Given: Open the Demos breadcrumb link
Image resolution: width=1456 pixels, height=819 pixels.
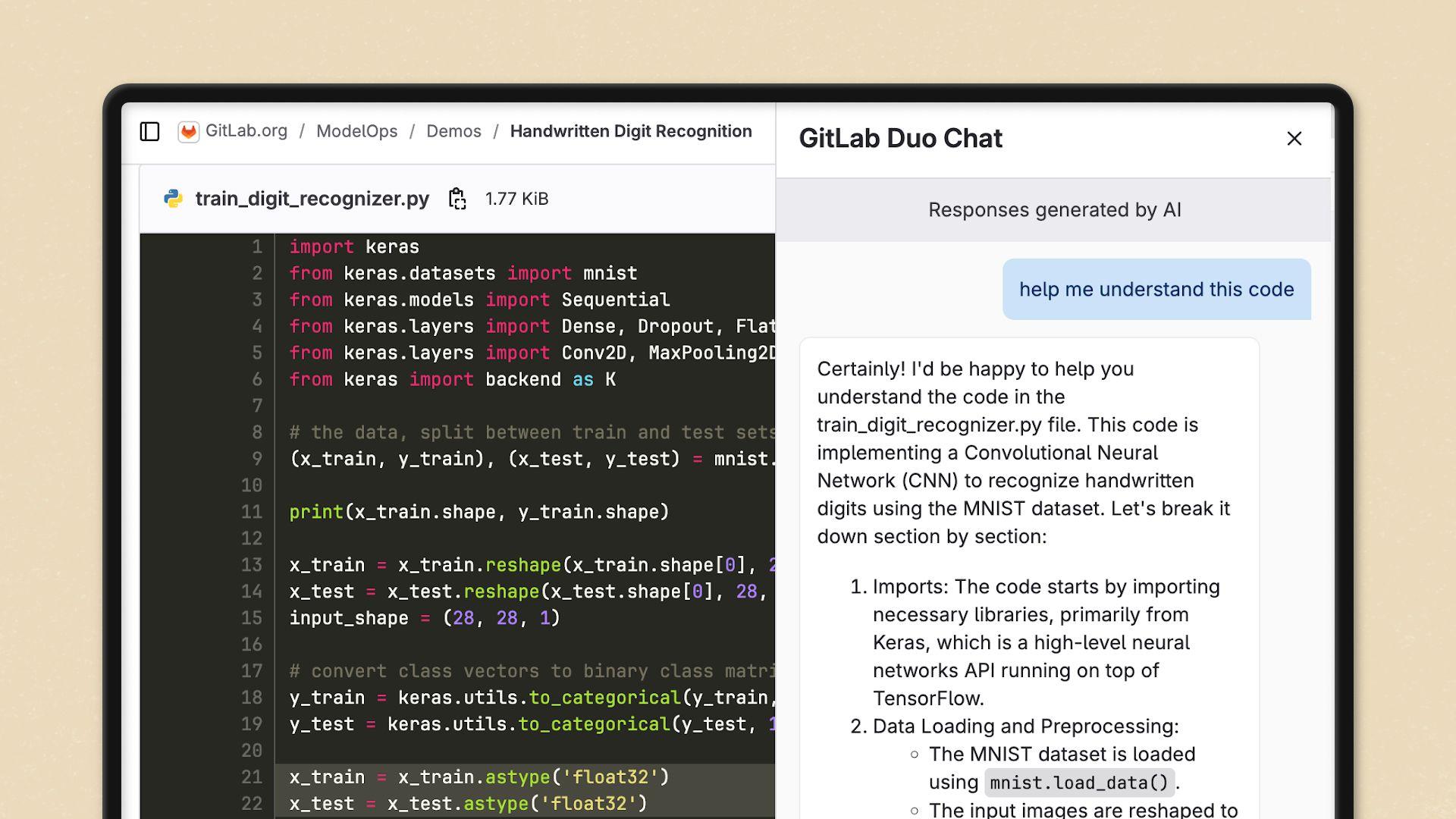Looking at the screenshot, I should tap(453, 131).
